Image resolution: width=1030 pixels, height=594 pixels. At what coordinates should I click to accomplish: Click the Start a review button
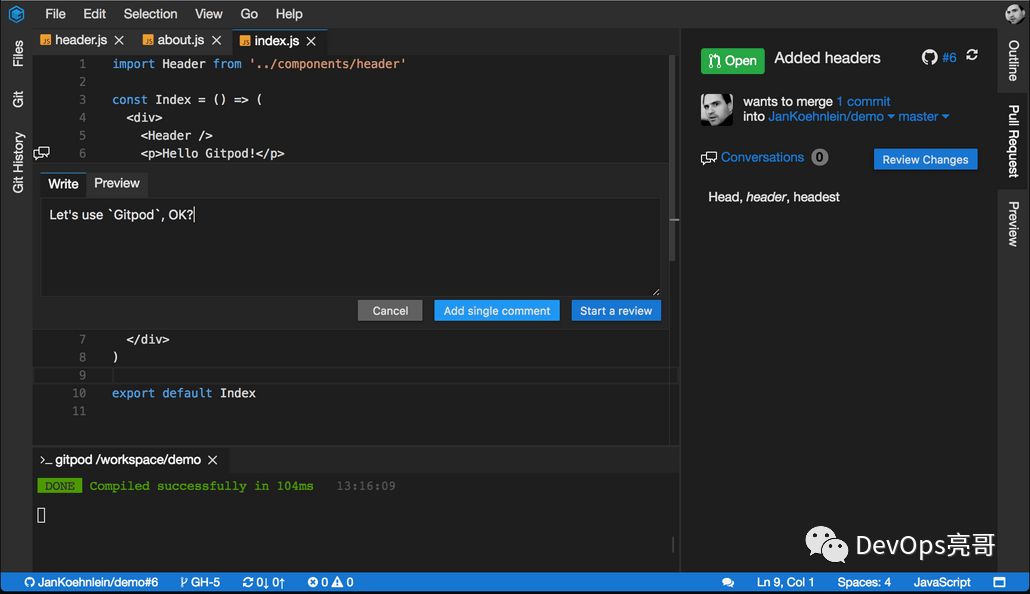click(615, 311)
